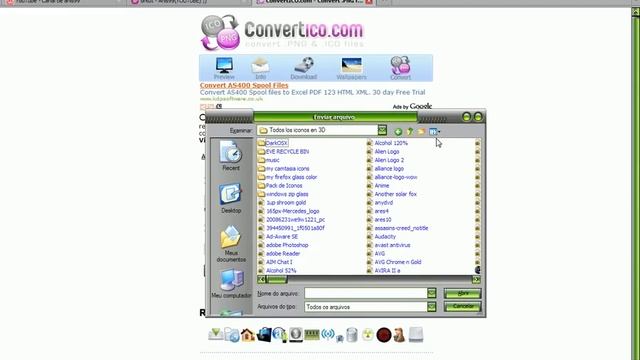640x360 pixels.
Task: Select the AIM Chat I file
Action: (275, 262)
